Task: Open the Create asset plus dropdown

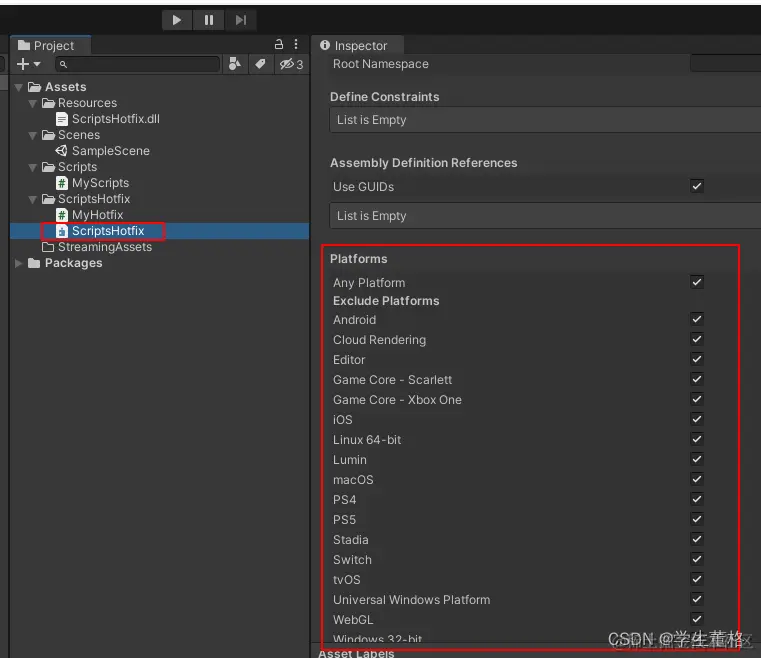Action: click(29, 64)
